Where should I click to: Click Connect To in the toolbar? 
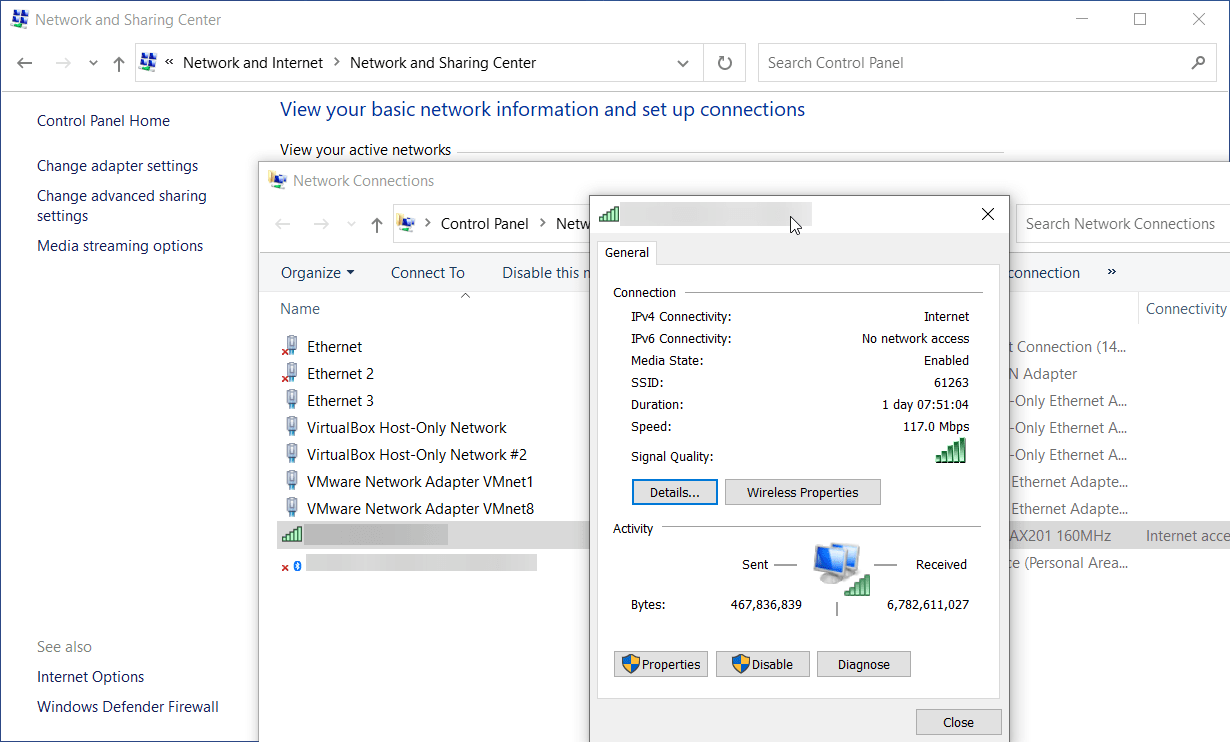[x=427, y=273]
